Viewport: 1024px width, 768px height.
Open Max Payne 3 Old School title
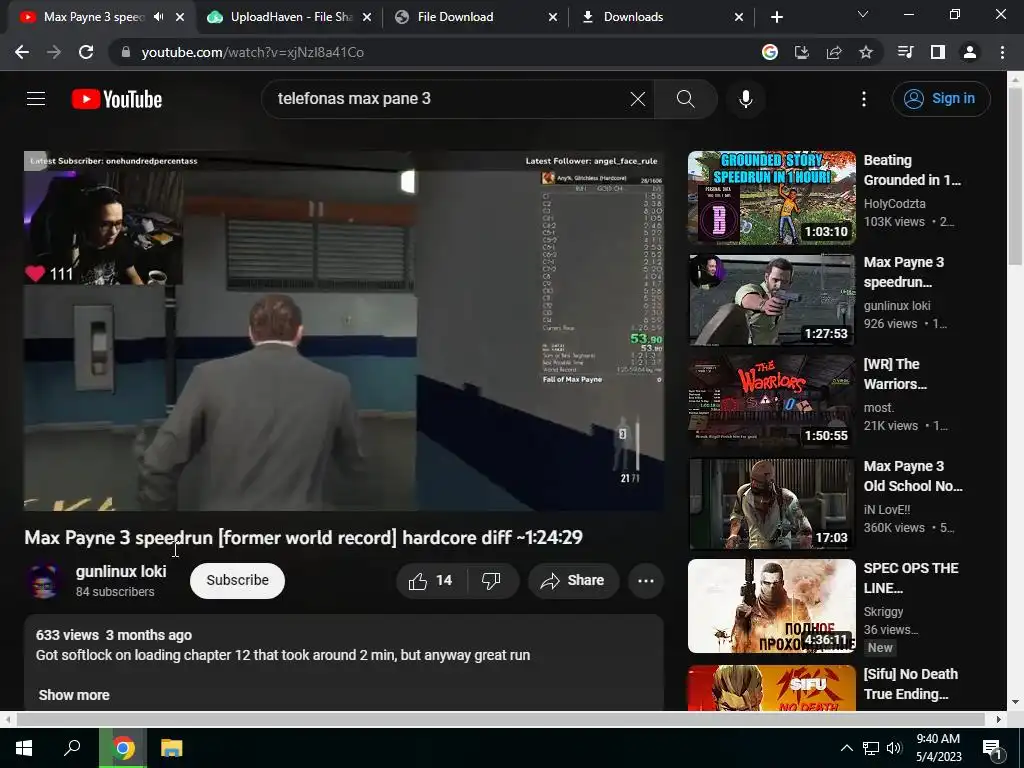click(913, 476)
